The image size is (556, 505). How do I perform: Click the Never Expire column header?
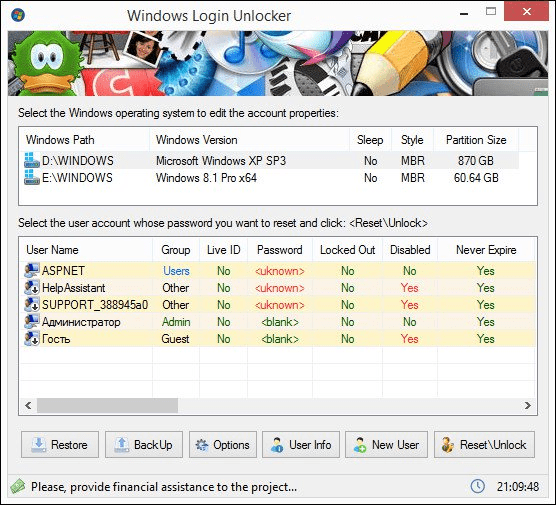(486, 250)
